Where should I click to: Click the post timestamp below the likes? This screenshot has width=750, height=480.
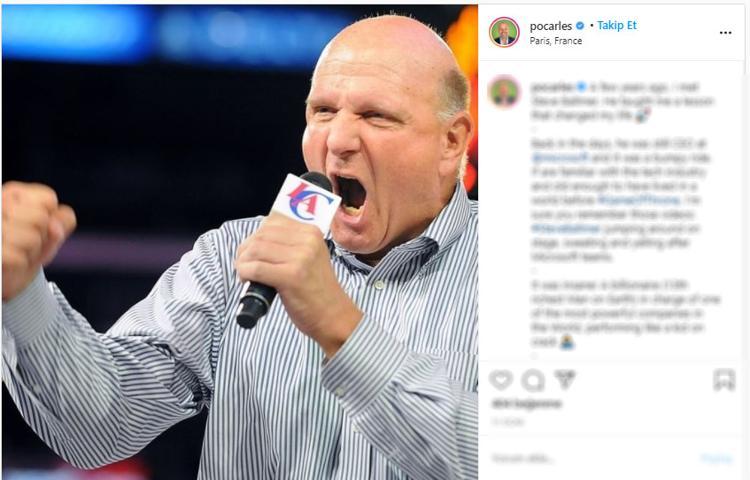508,422
